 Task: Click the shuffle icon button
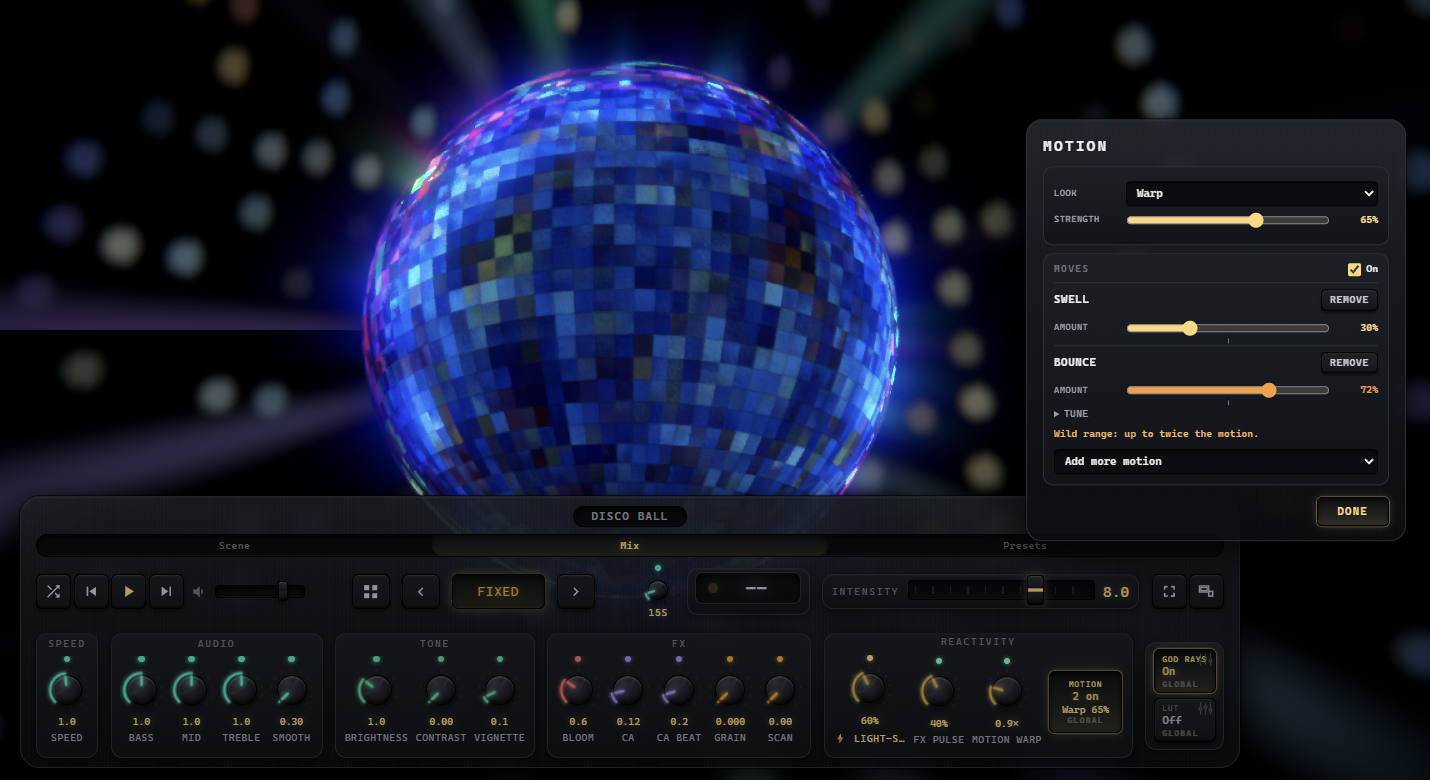53,591
